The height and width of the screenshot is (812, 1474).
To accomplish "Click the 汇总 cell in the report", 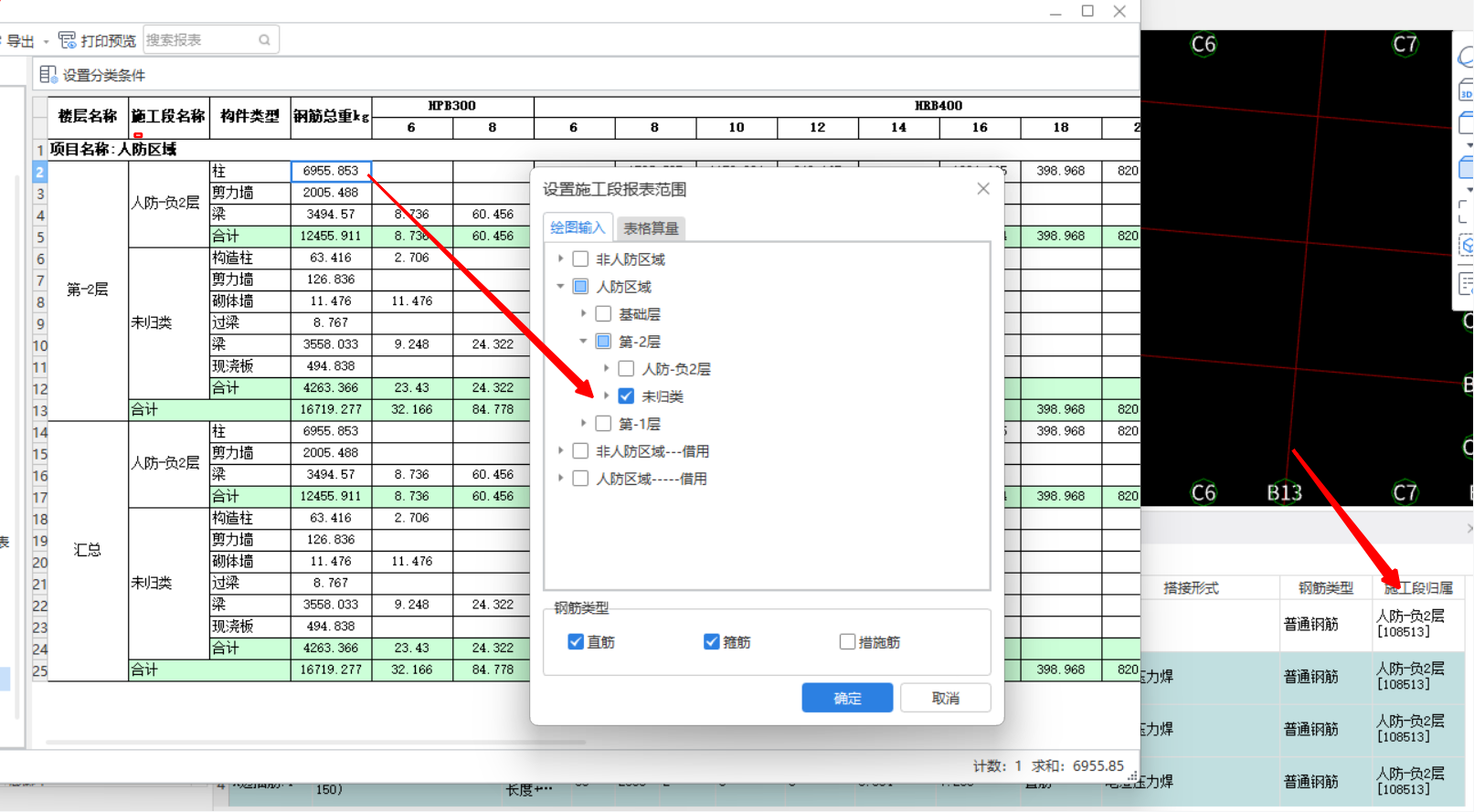I will point(88,551).
